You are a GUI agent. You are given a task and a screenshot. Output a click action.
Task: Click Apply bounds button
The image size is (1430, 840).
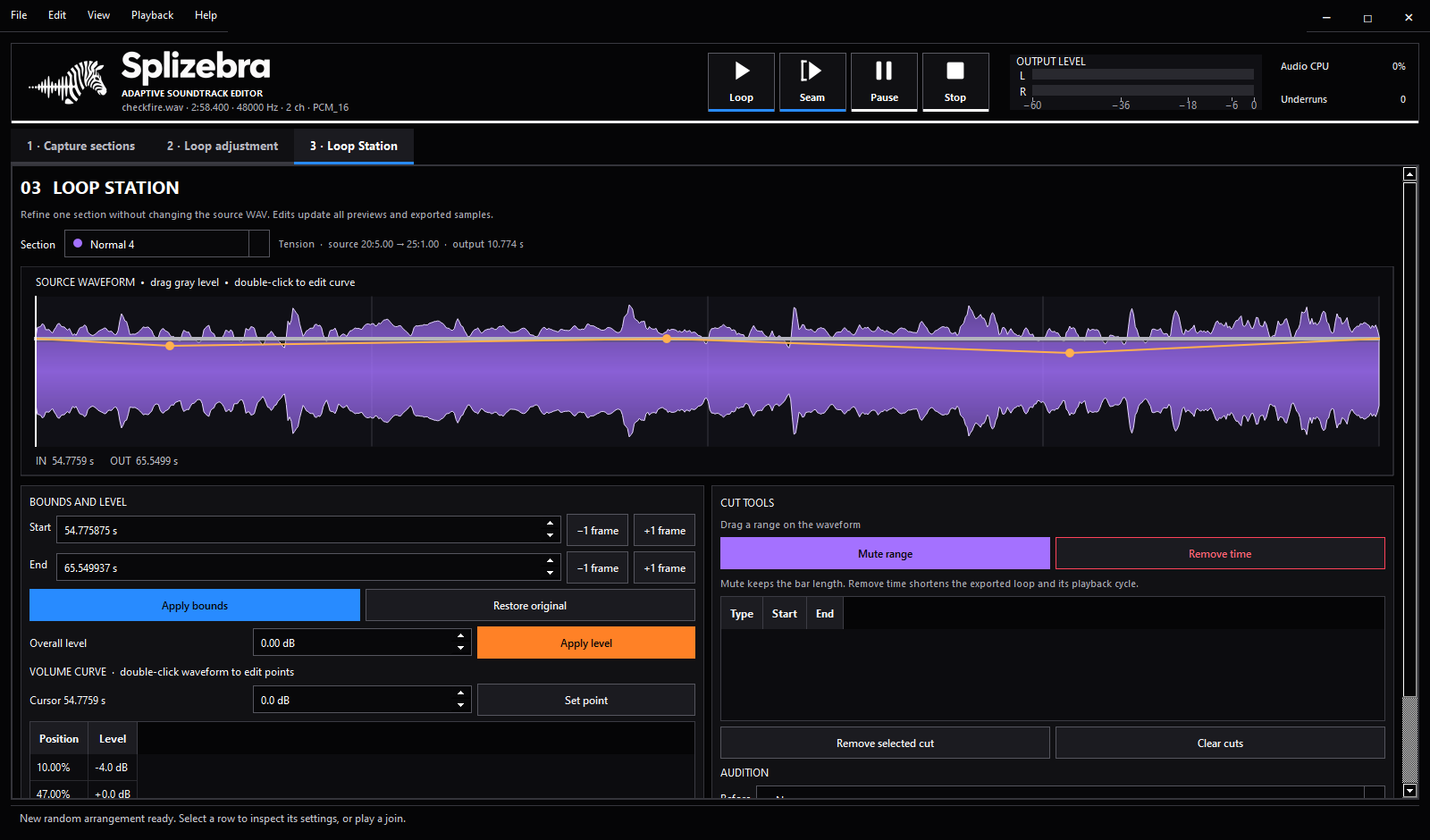(x=195, y=605)
